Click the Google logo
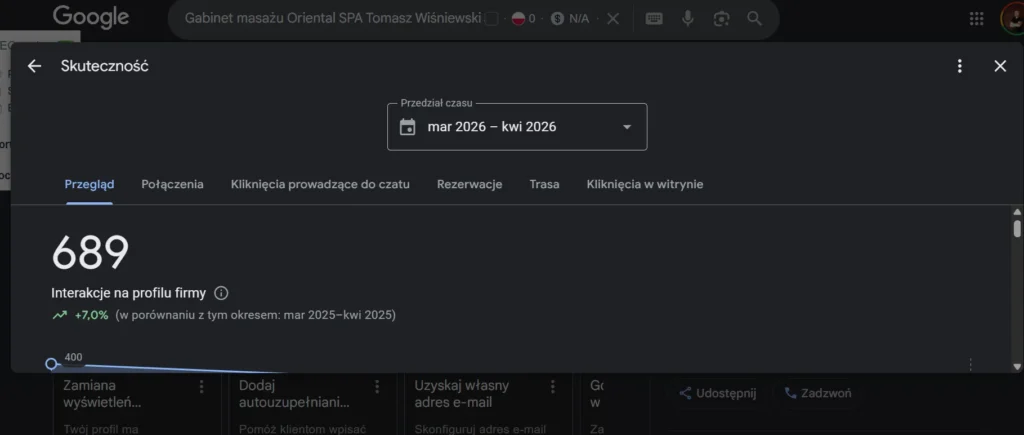The image size is (1024, 435). (x=91, y=18)
